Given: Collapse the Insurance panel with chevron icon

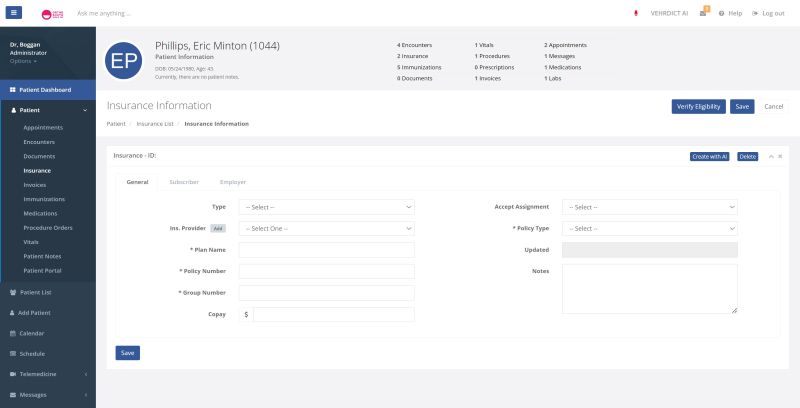Looking at the screenshot, I should (x=771, y=156).
